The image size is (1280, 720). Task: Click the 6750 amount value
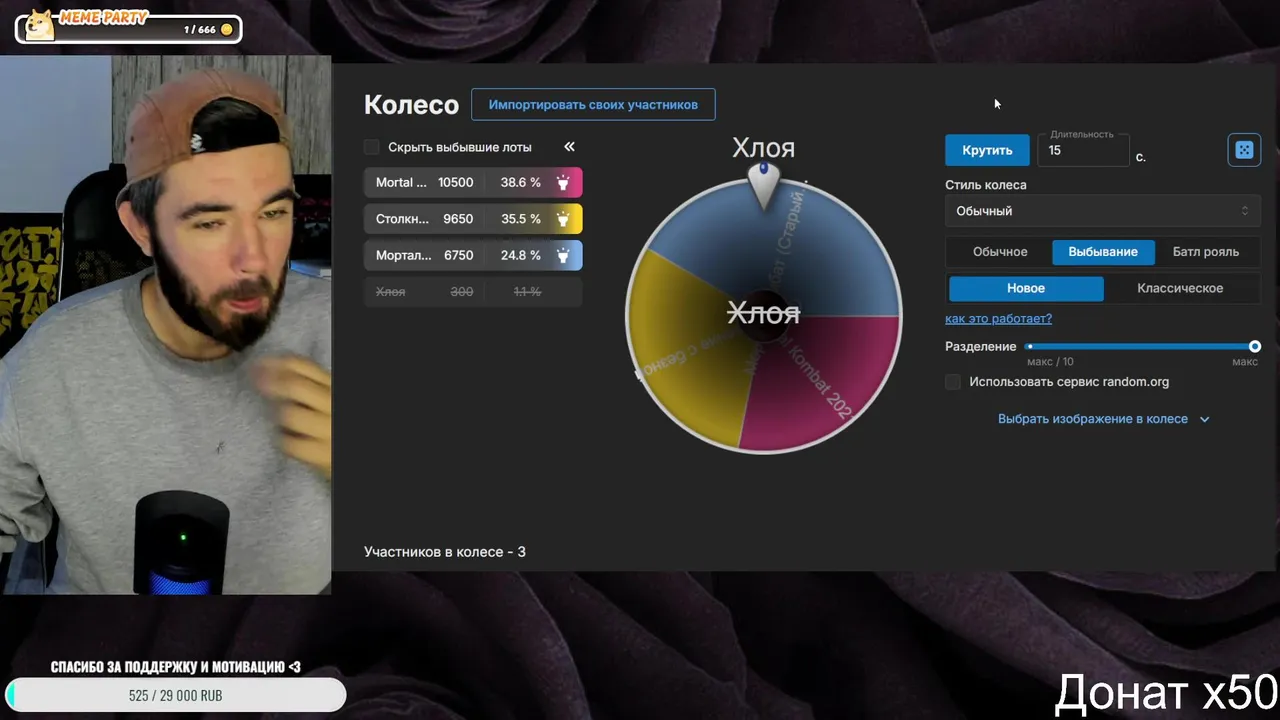pos(458,255)
